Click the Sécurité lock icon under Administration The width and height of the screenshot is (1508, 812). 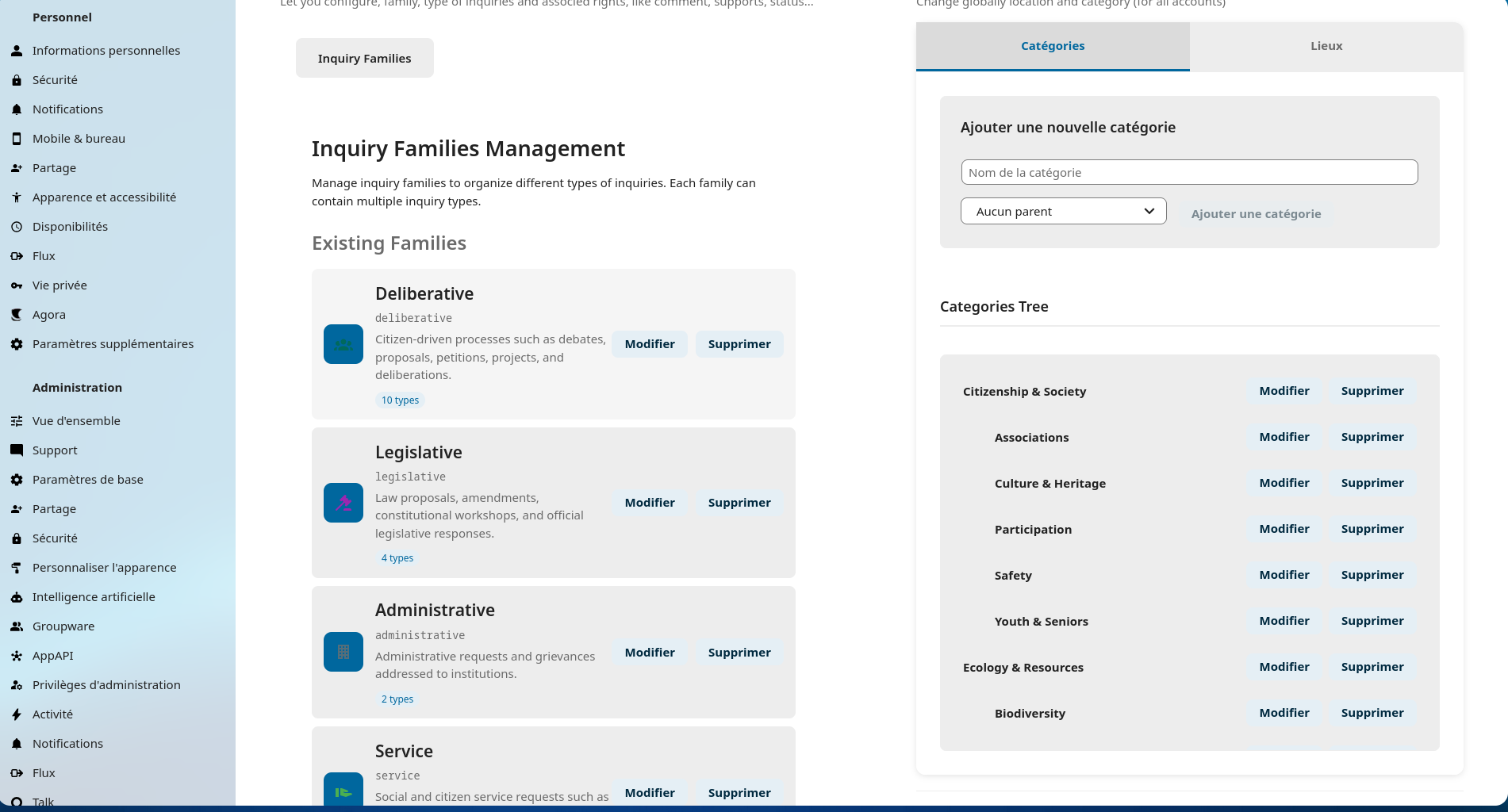(17, 538)
